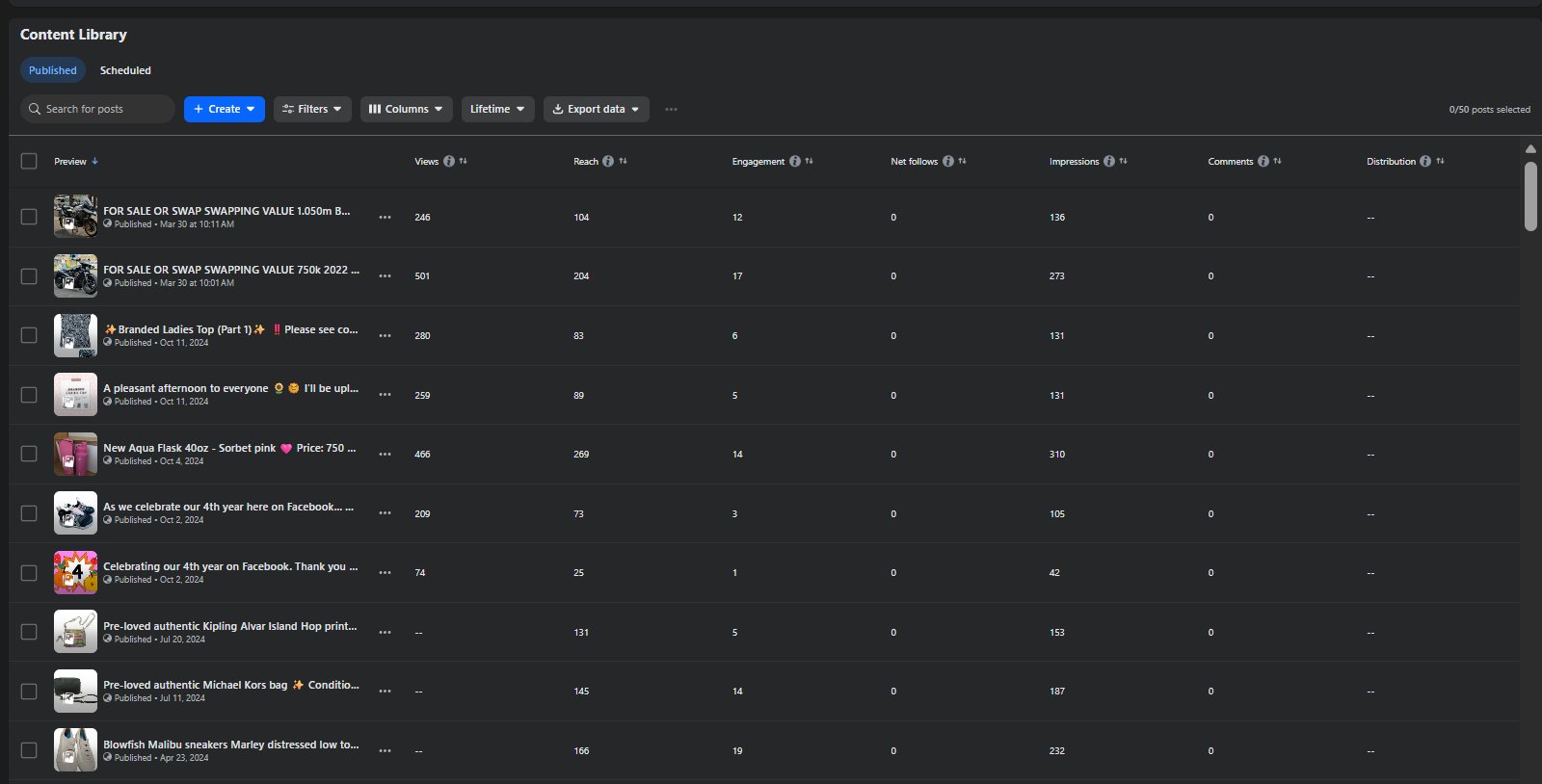Expand the Filters dropdown
The image size is (1542, 784).
tap(312, 110)
